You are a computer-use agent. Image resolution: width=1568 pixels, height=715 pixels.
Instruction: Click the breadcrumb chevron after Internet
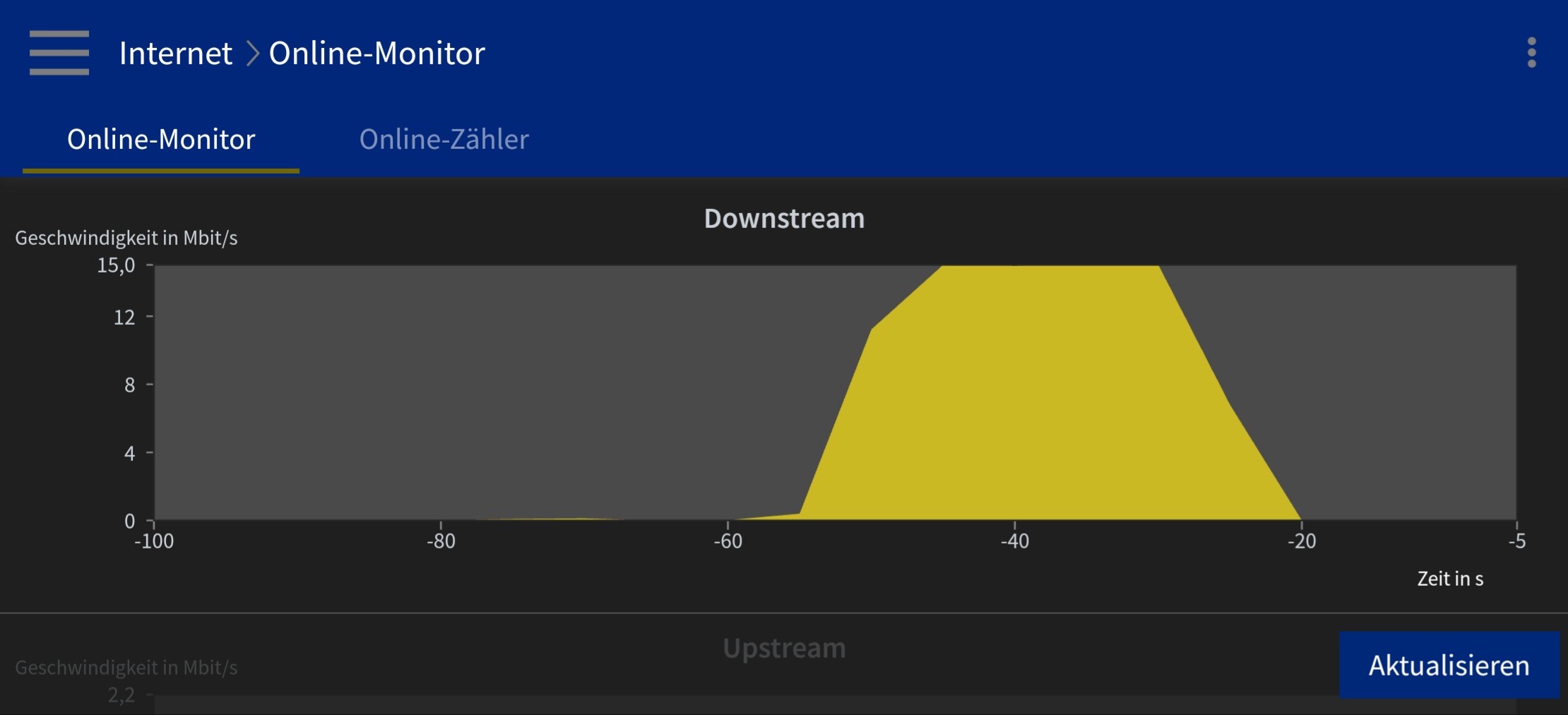pyautogui.click(x=252, y=54)
